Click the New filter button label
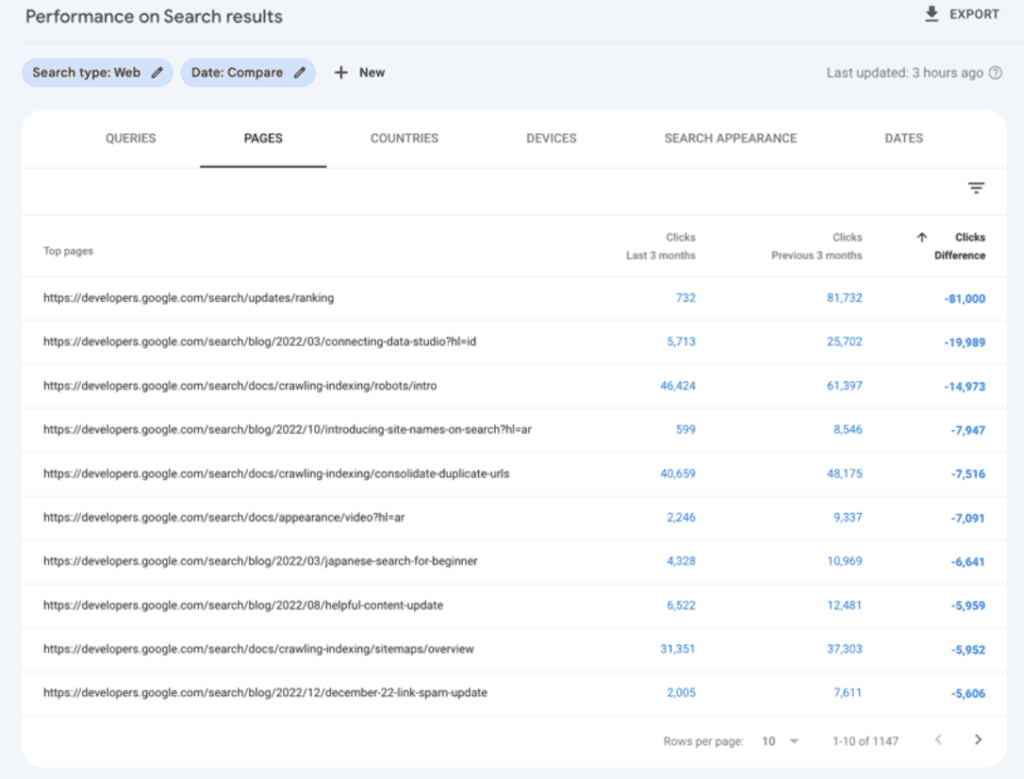Screen dimensions: 1024x779 tap(372, 72)
